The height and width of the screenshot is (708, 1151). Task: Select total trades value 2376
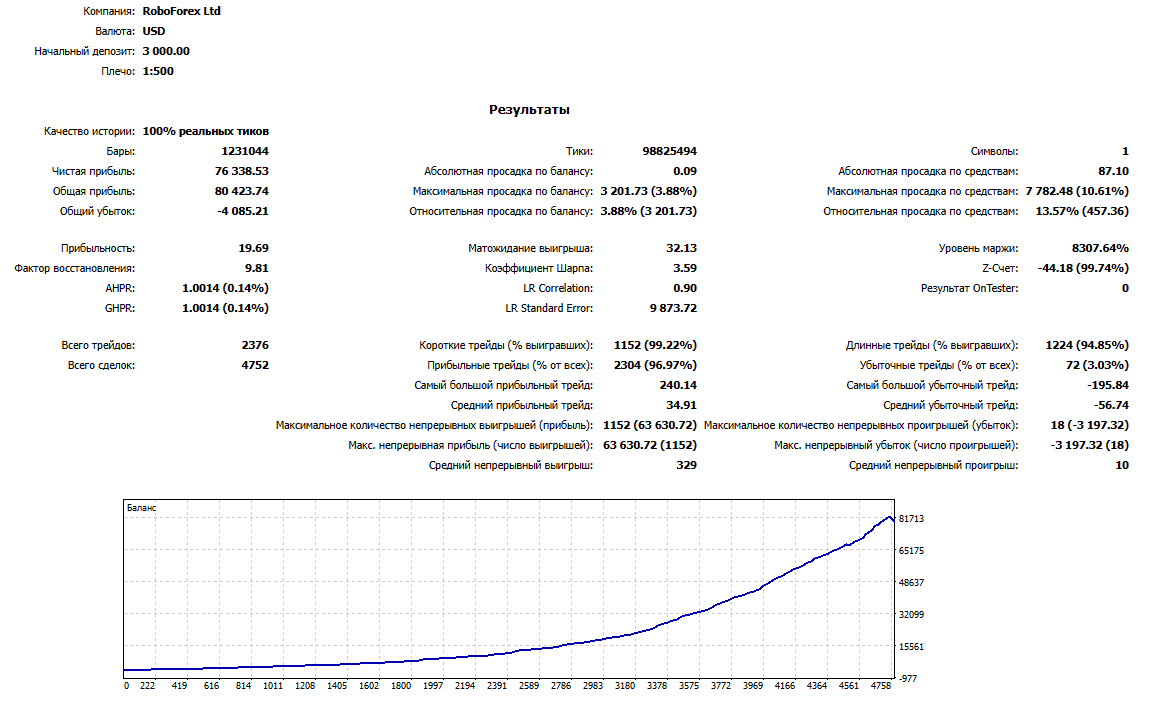coord(255,345)
